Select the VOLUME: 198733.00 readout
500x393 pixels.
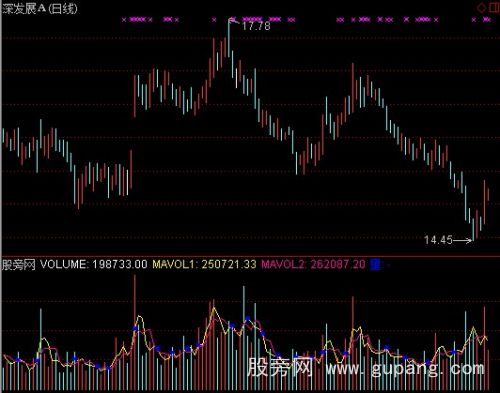[x=94, y=265]
